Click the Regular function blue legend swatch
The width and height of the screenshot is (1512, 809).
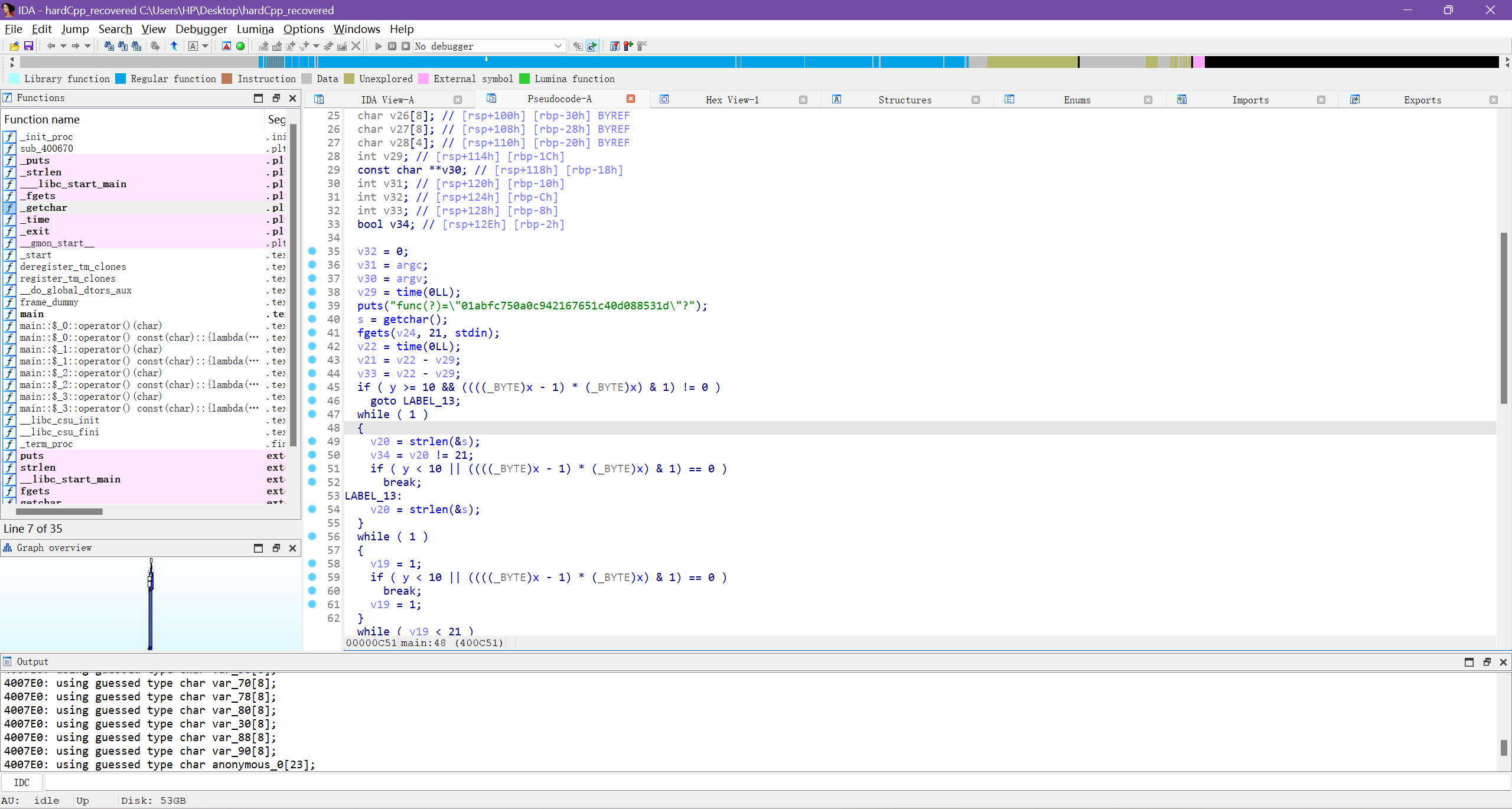click(120, 79)
